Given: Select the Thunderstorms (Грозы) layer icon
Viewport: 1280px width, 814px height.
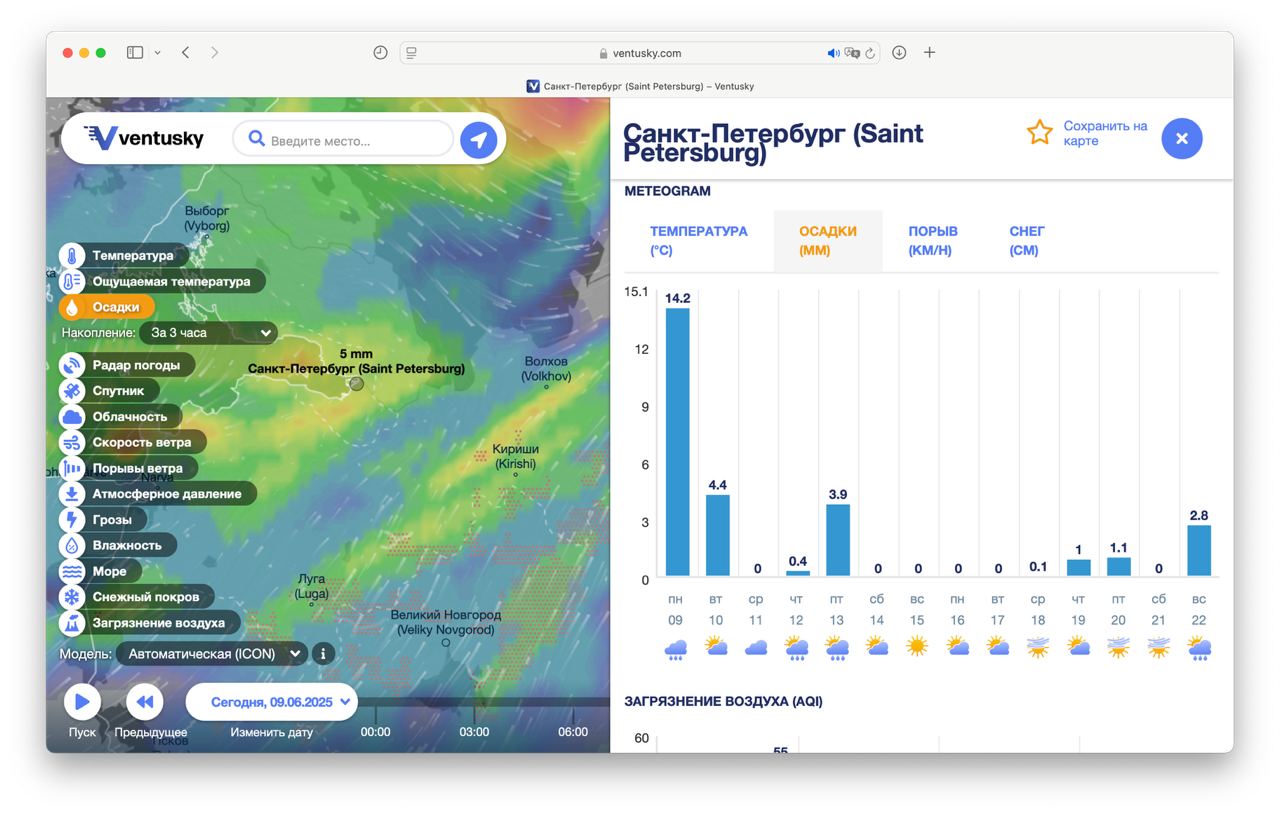Looking at the screenshot, I should point(72,520).
